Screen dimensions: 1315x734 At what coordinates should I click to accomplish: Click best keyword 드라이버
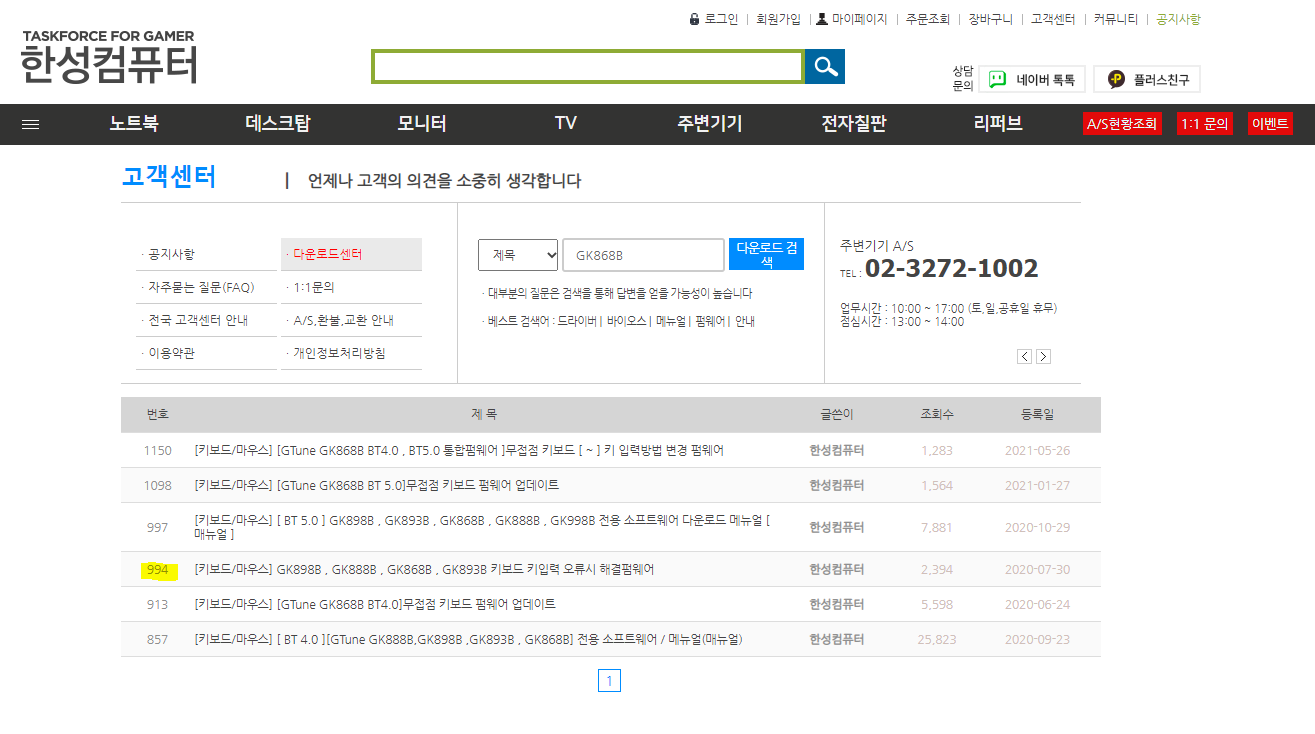(577, 321)
